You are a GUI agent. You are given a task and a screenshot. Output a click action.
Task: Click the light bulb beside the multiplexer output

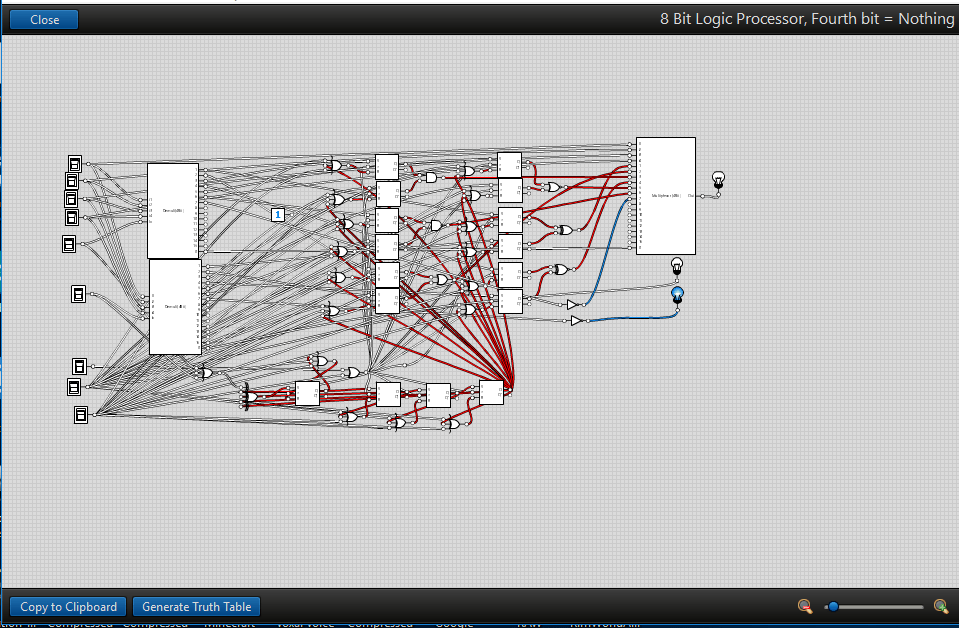click(717, 179)
